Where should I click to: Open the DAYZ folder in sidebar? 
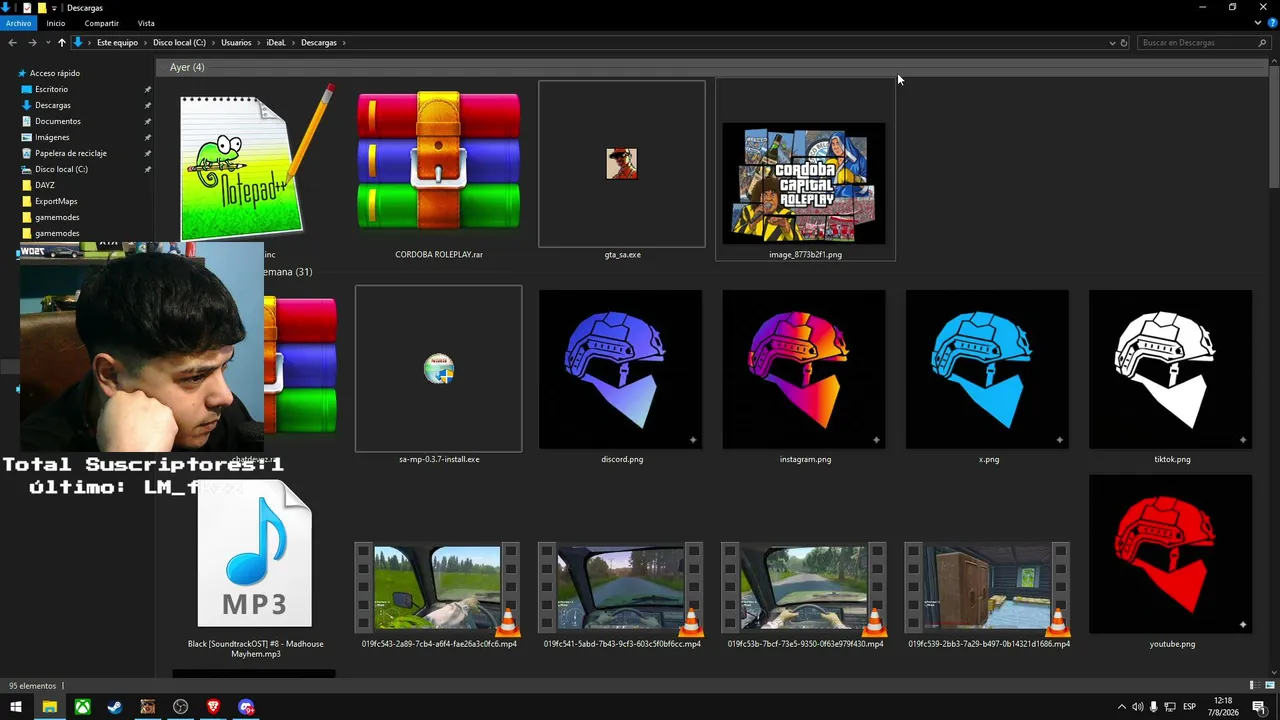pyautogui.click(x=44, y=185)
